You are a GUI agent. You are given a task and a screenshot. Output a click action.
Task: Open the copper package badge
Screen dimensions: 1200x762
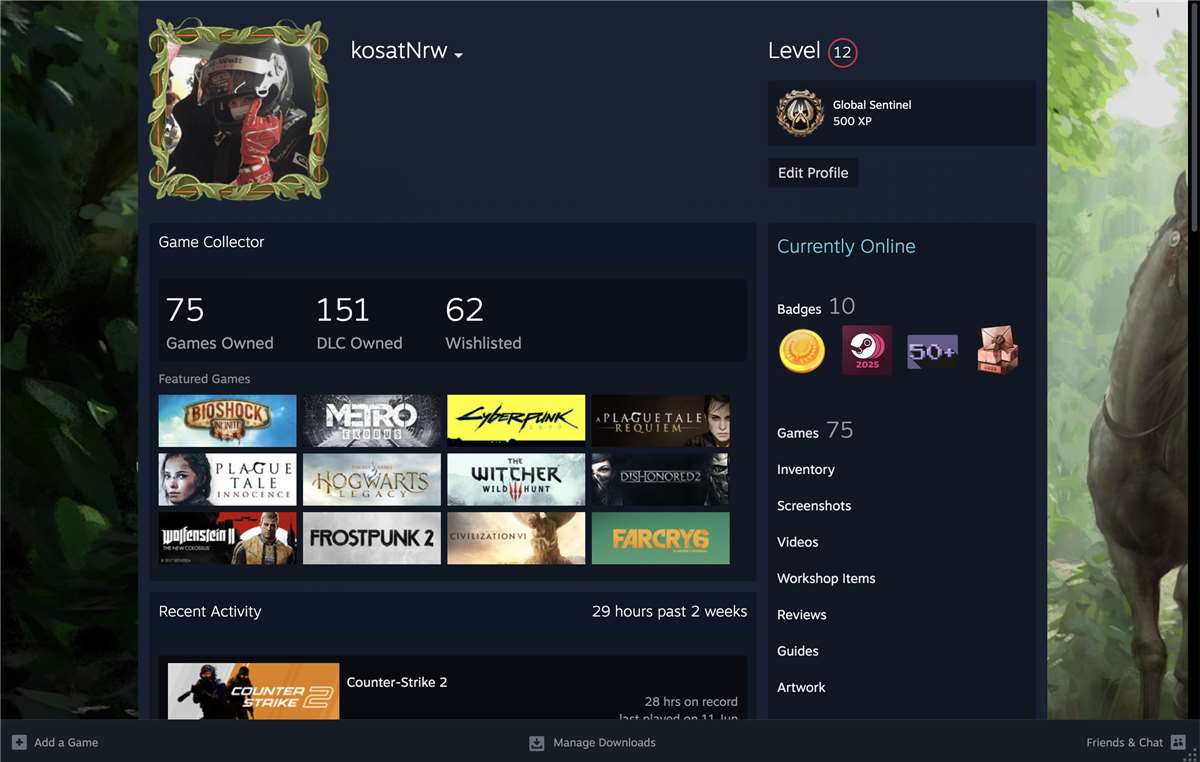click(997, 351)
